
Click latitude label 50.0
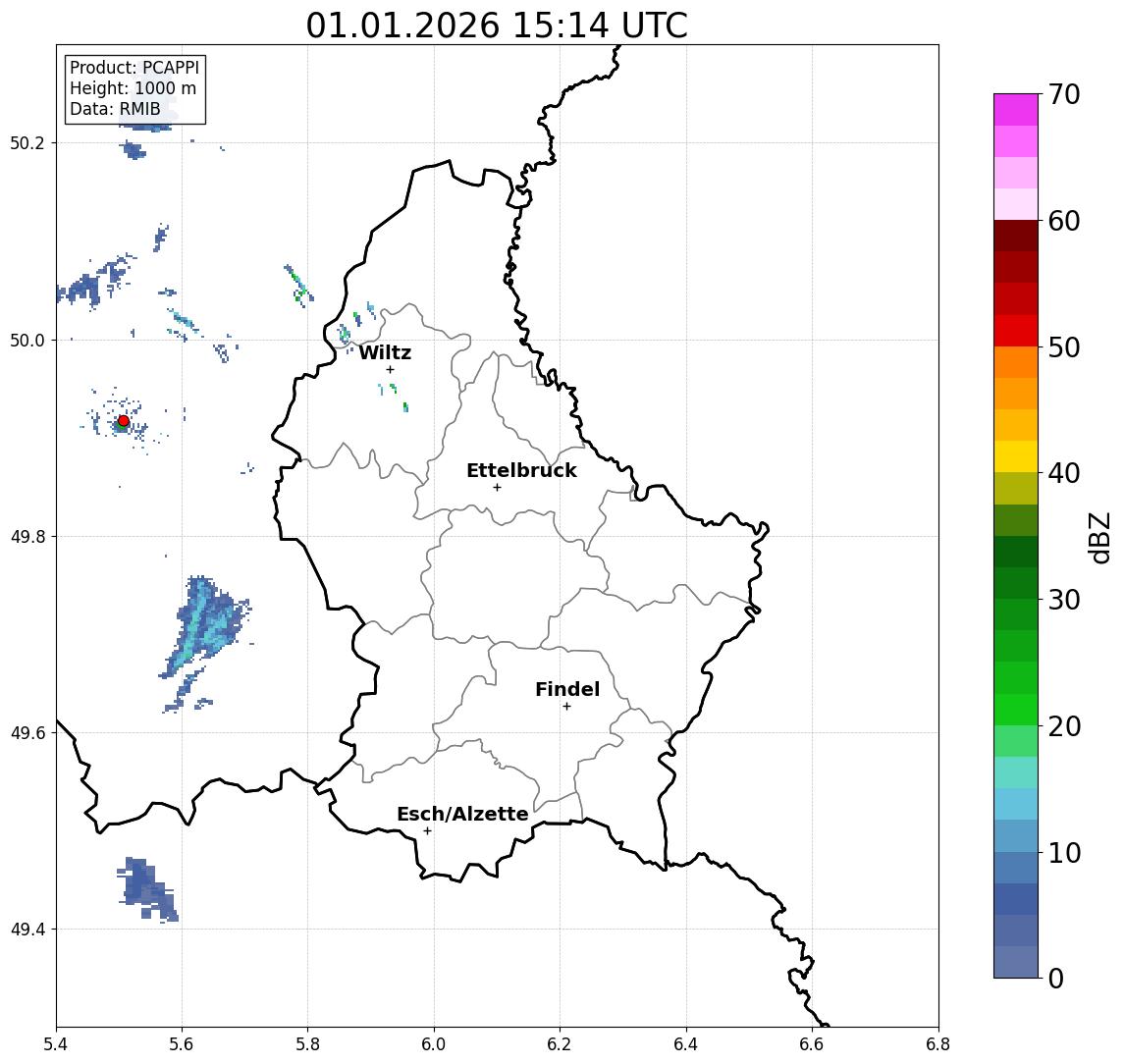[27, 340]
